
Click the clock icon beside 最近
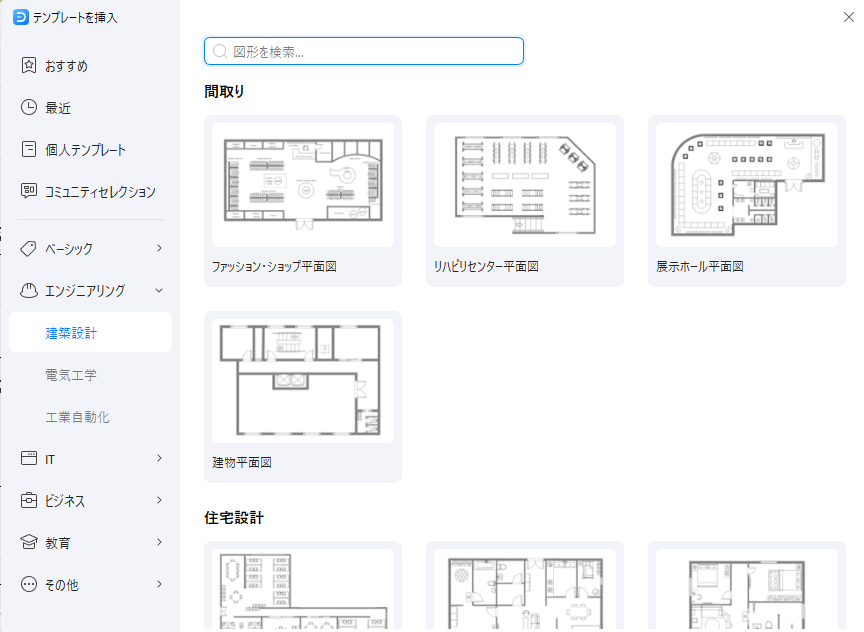(29, 107)
